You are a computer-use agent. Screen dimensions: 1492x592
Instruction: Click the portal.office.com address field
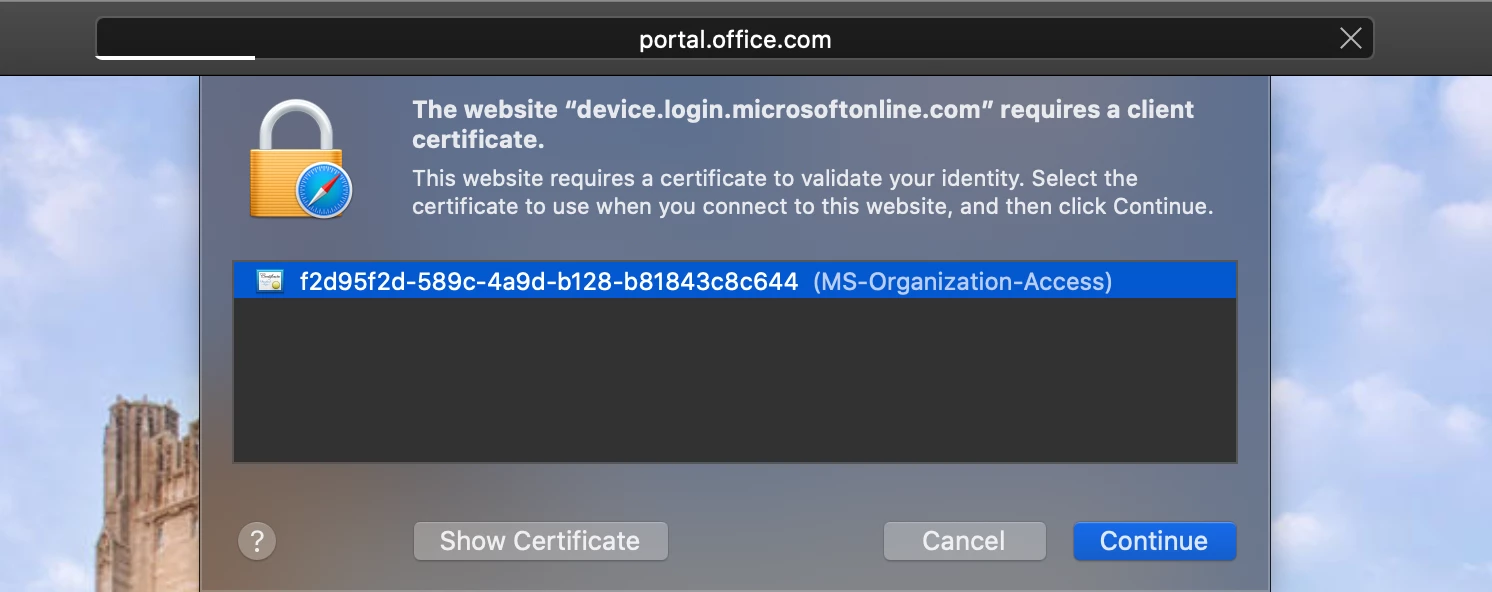tap(735, 39)
